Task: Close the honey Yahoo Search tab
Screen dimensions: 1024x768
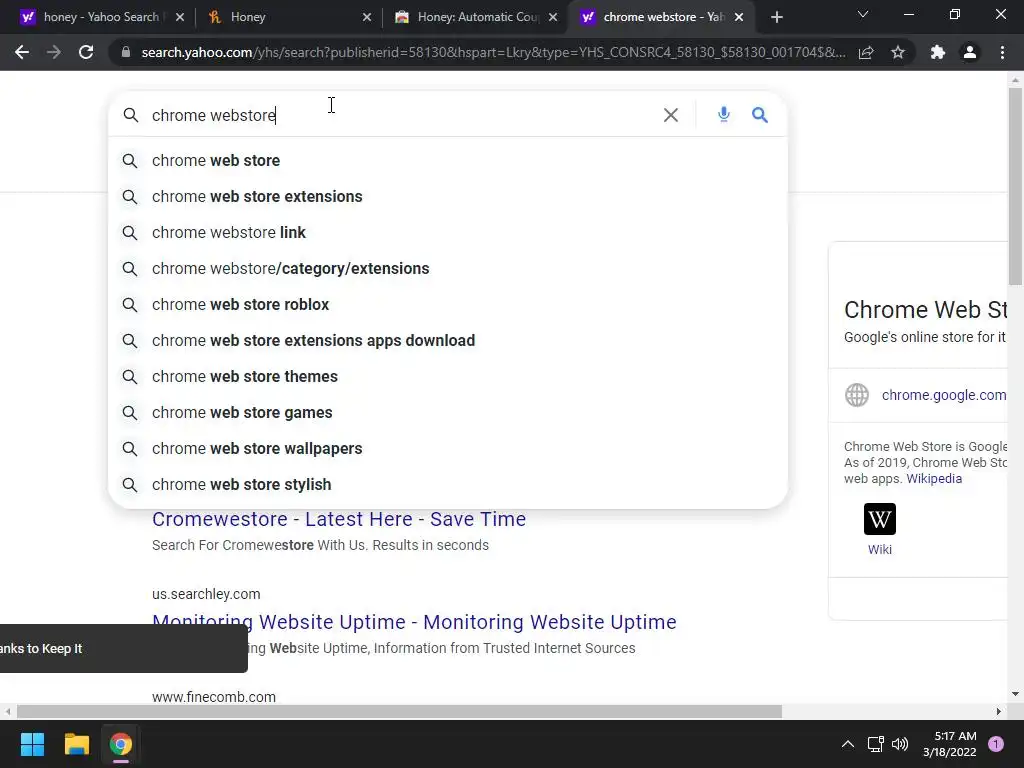Action: click(180, 17)
